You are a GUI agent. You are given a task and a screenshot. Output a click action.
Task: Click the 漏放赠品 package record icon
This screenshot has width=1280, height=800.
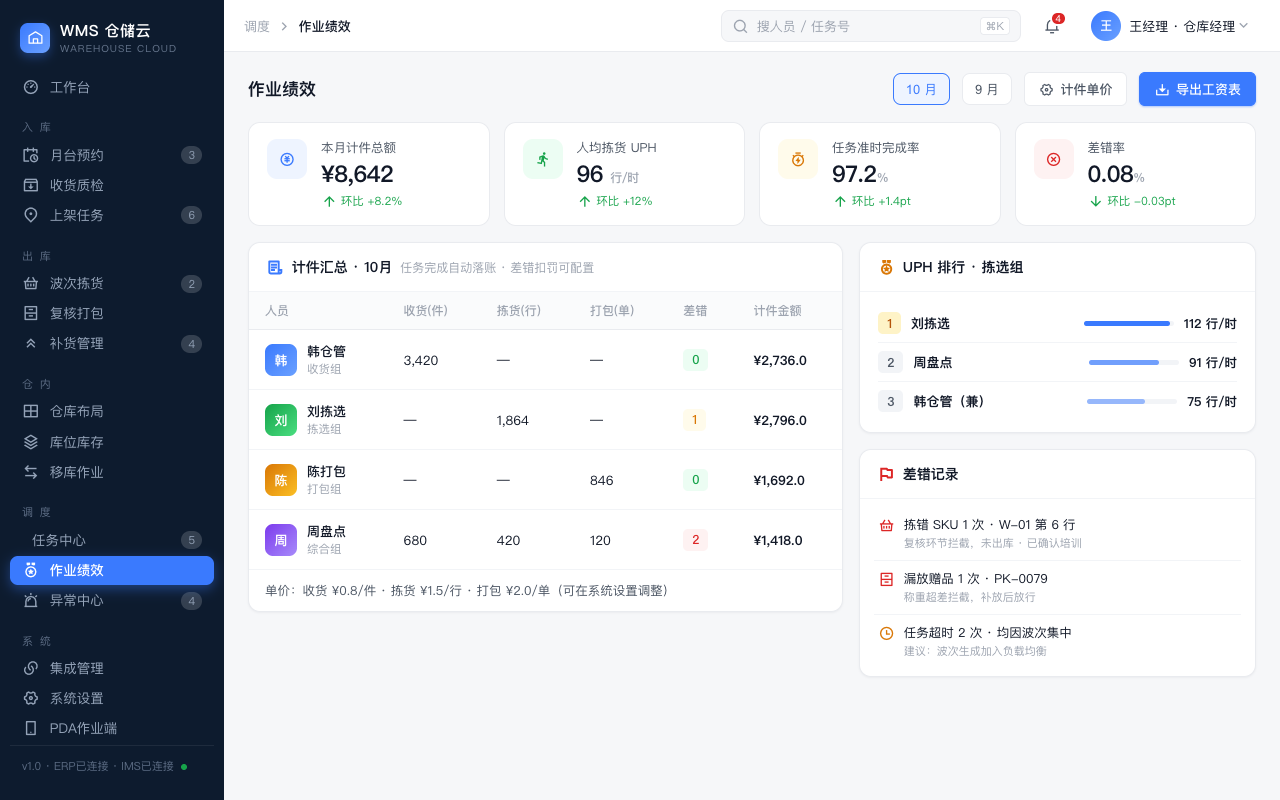(886, 579)
